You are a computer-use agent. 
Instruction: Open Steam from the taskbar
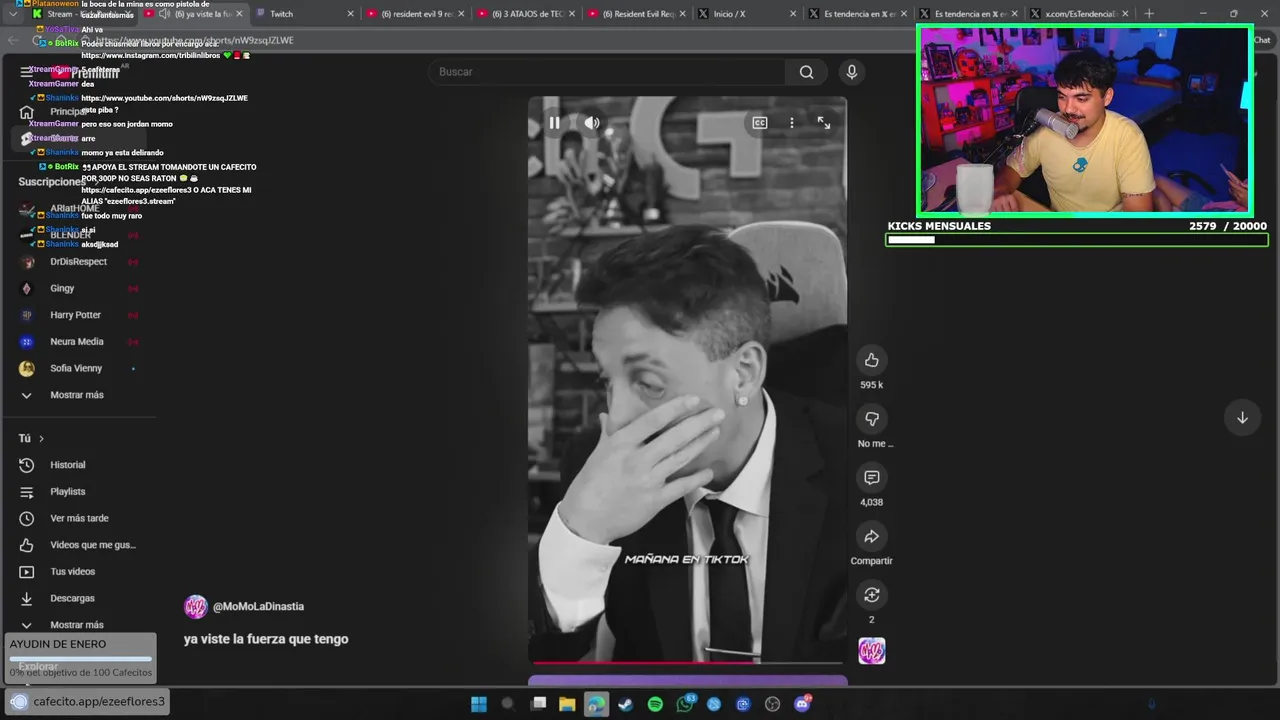coord(626,704)
